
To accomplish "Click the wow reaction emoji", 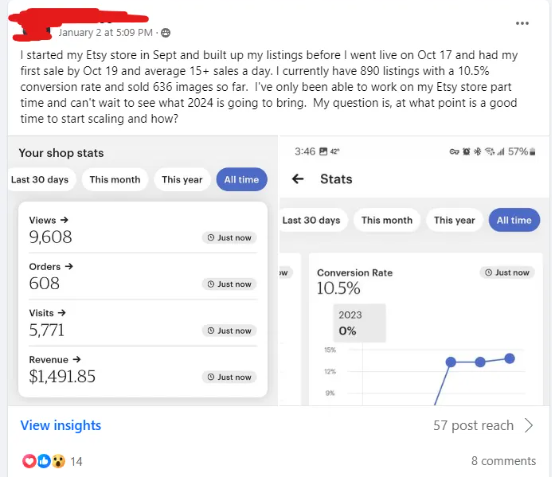I will [58, 461].
